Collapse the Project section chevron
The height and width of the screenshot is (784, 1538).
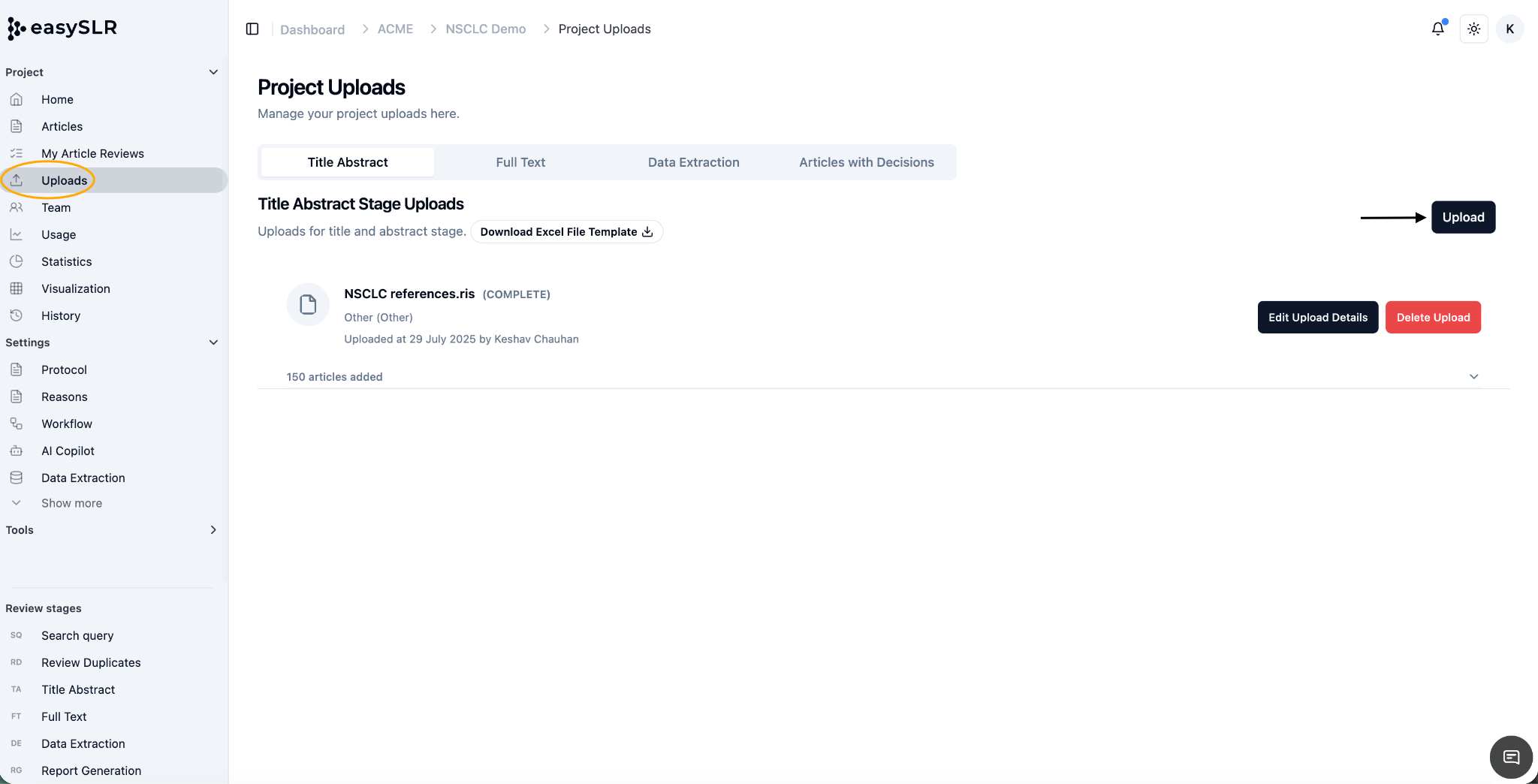[x=213, y=72]
